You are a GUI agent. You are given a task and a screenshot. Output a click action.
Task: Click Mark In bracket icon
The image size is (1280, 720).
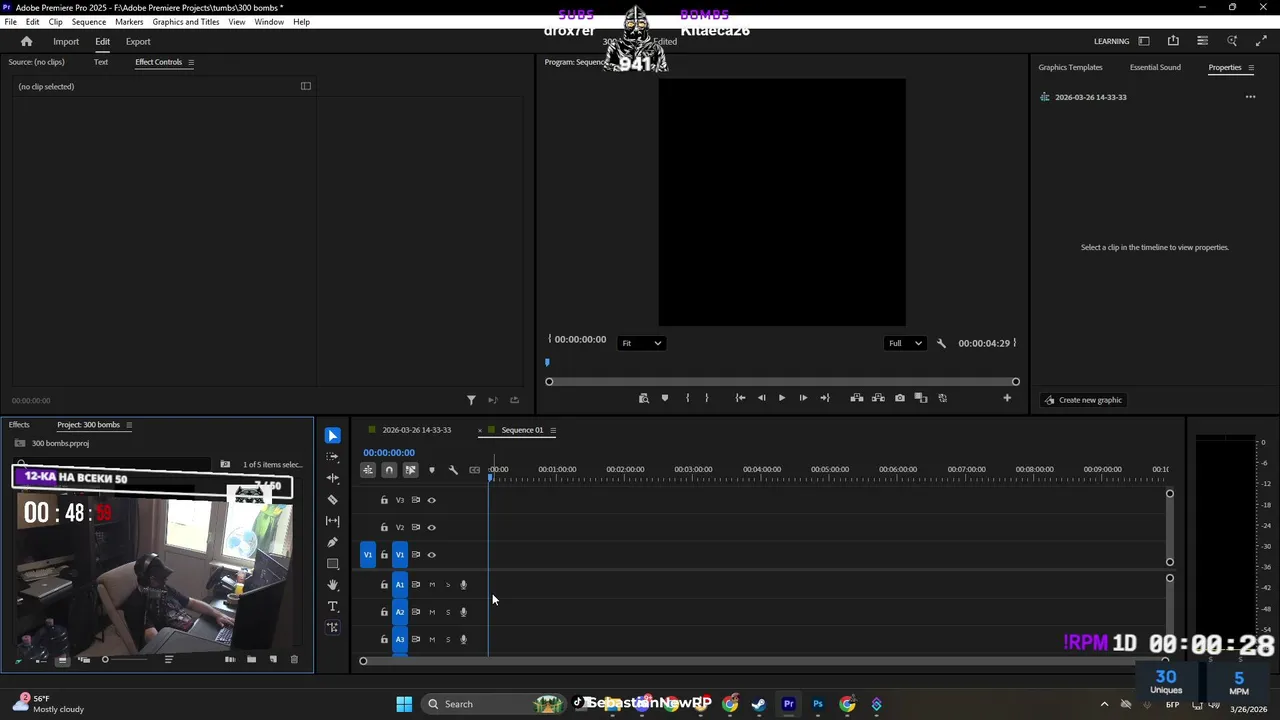[687, 398]
